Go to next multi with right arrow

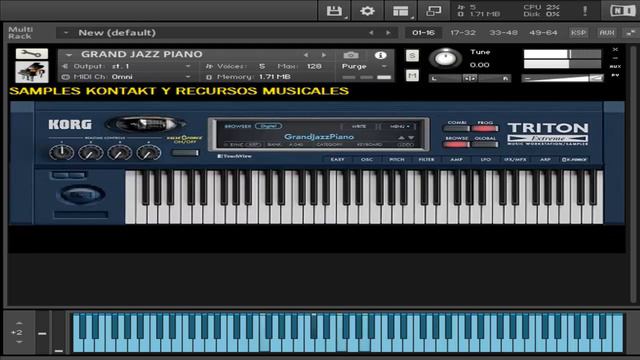[388, 33]
